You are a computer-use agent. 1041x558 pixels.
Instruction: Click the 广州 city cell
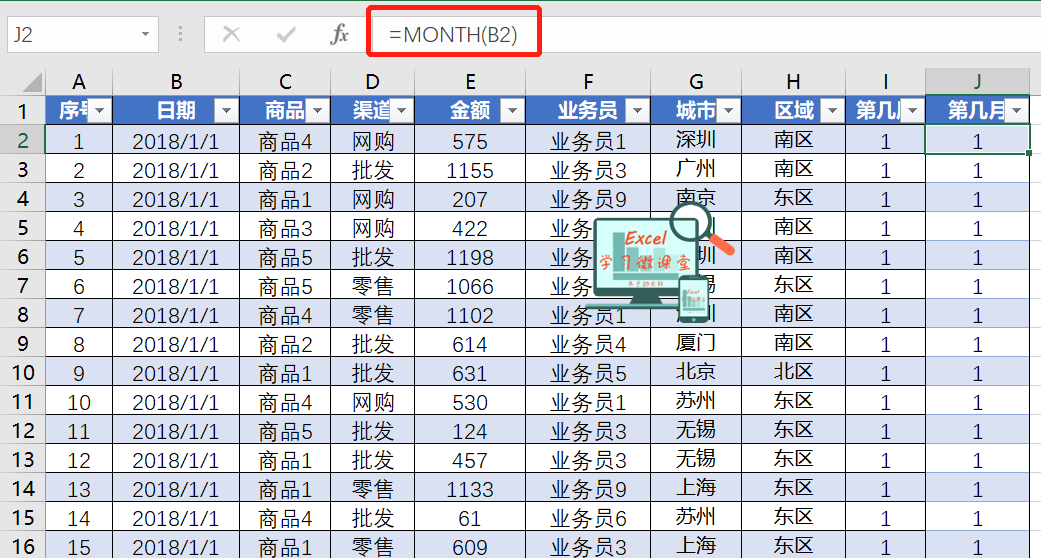click(x=696, y=169)
